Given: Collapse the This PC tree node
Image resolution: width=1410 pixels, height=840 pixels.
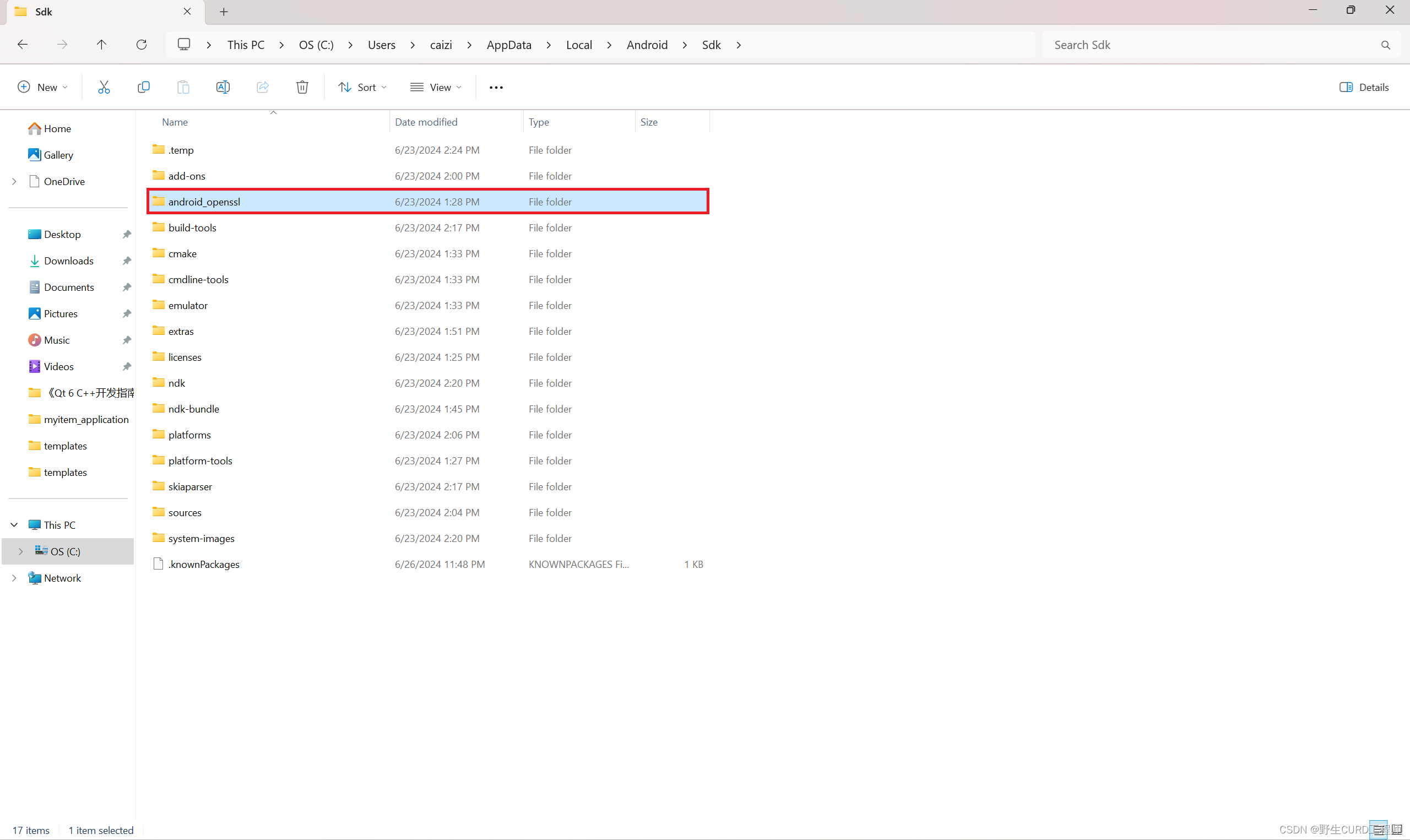Looking at the screenshot, I should coord(14,525).
